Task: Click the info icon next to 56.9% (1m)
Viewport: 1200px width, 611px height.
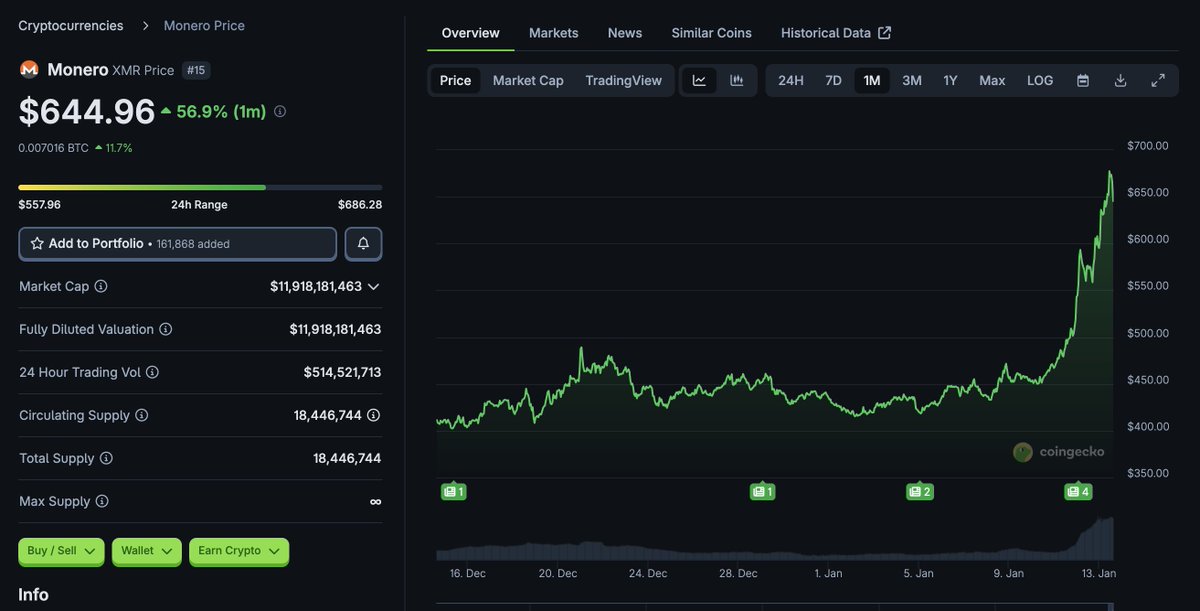Action: 280,111
